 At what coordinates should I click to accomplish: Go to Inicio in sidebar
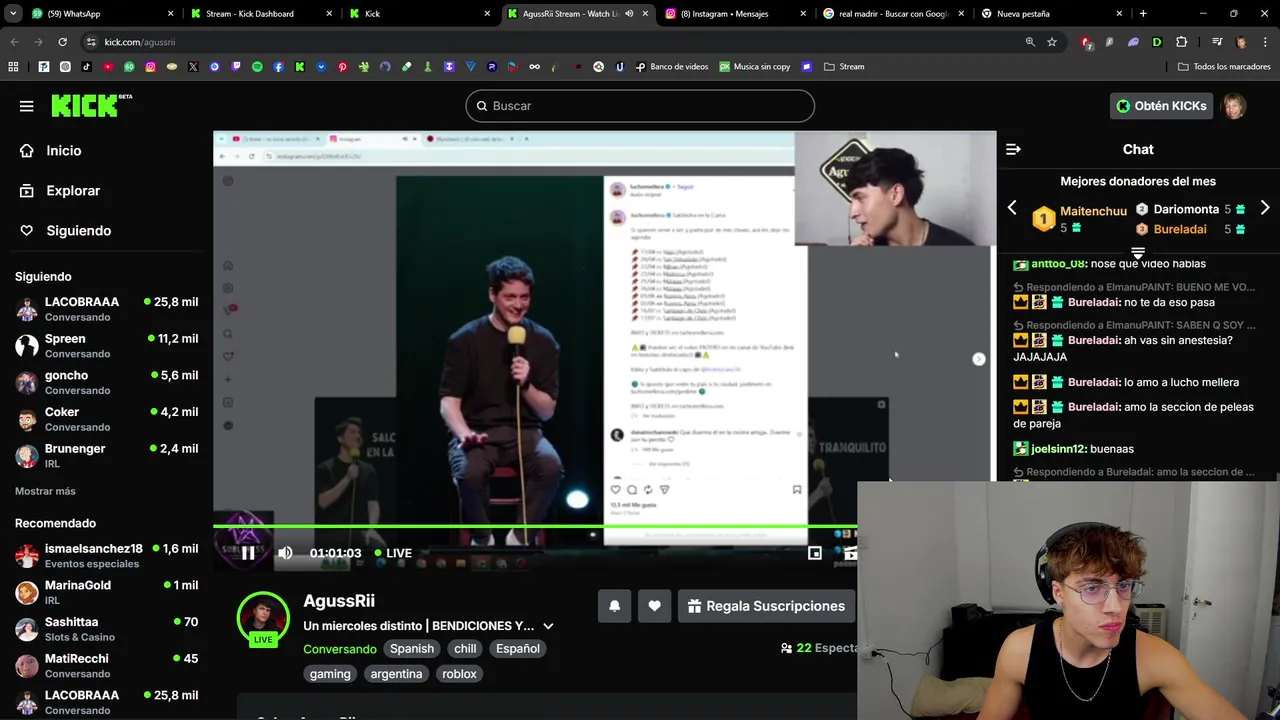(63, 150)
